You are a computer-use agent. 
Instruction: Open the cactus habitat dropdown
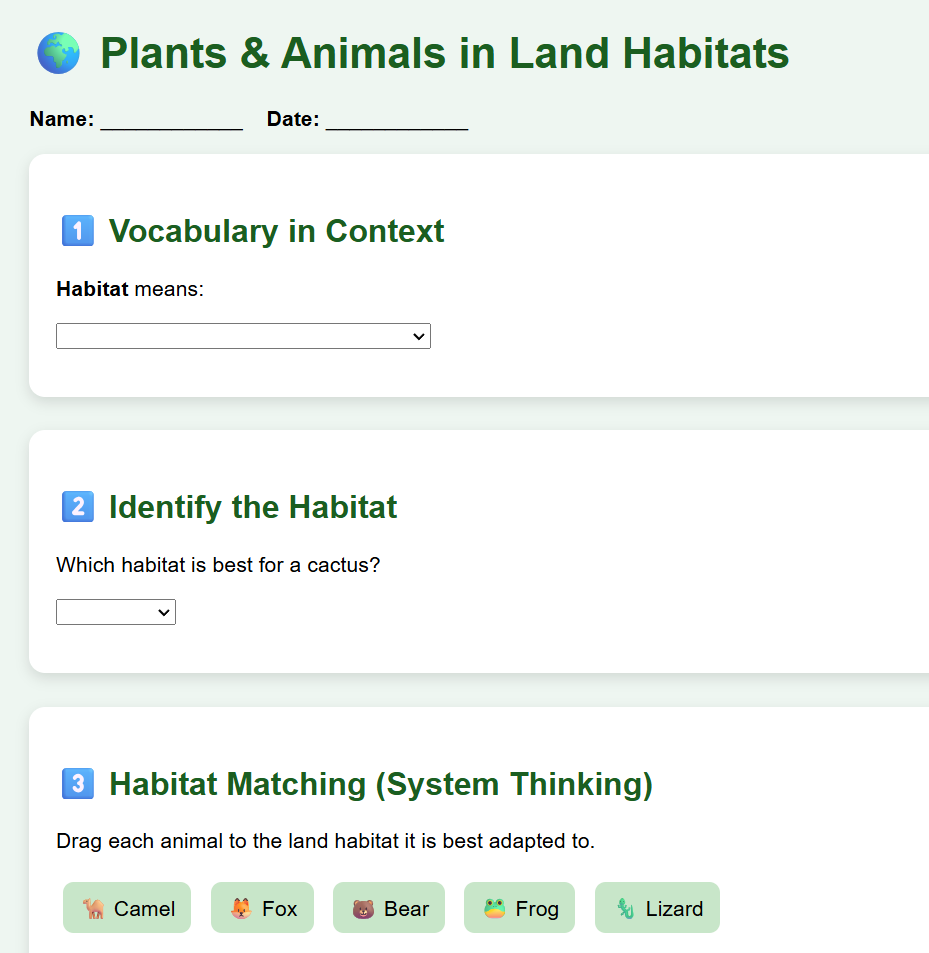(x=116, y=612)
